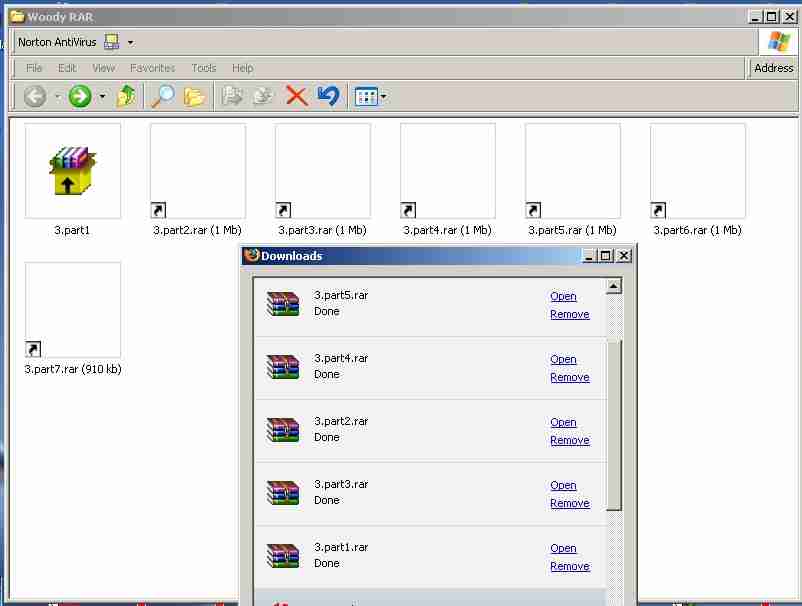The image size is (802, 606).
Task: Click the blue Undo toolbar icon
Action: click(x=328, y=96)
